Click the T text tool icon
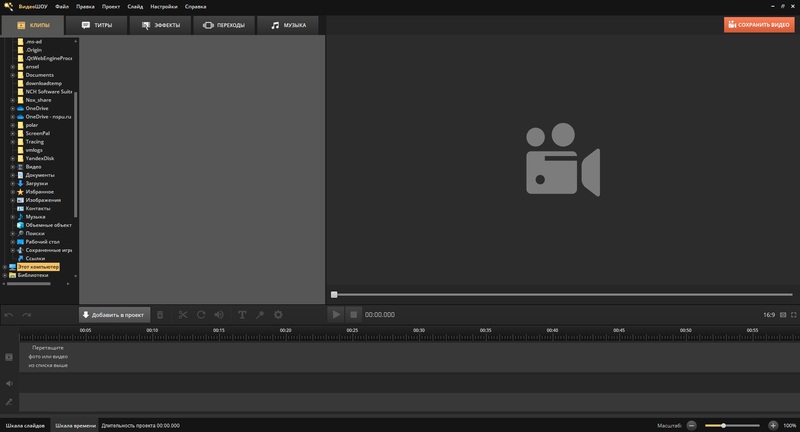800x432 pixels. point(242,314)
